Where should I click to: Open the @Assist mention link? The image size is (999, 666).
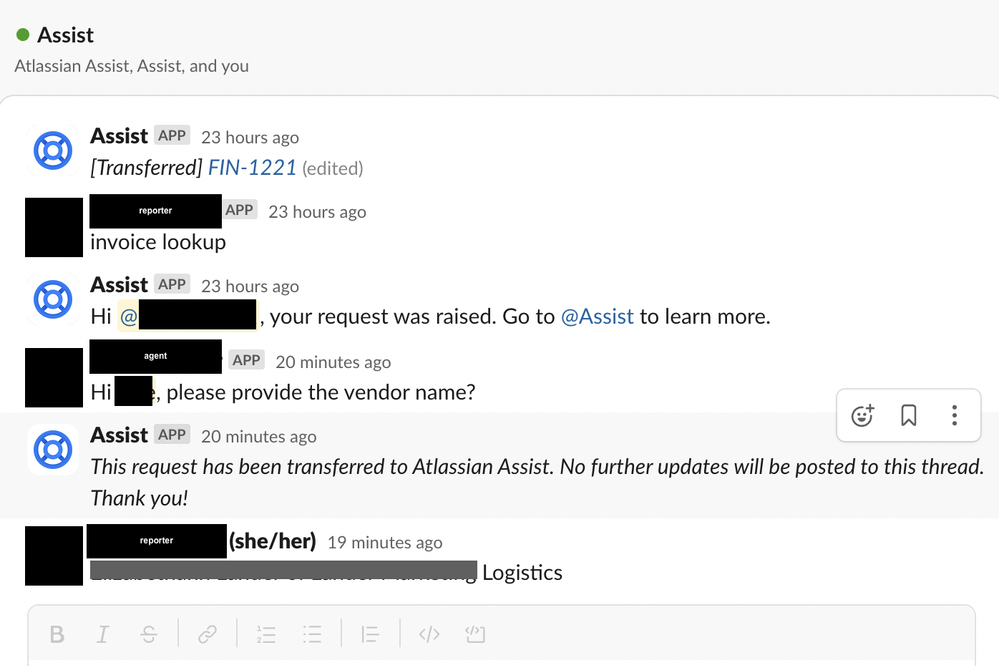tap(597, 316)
